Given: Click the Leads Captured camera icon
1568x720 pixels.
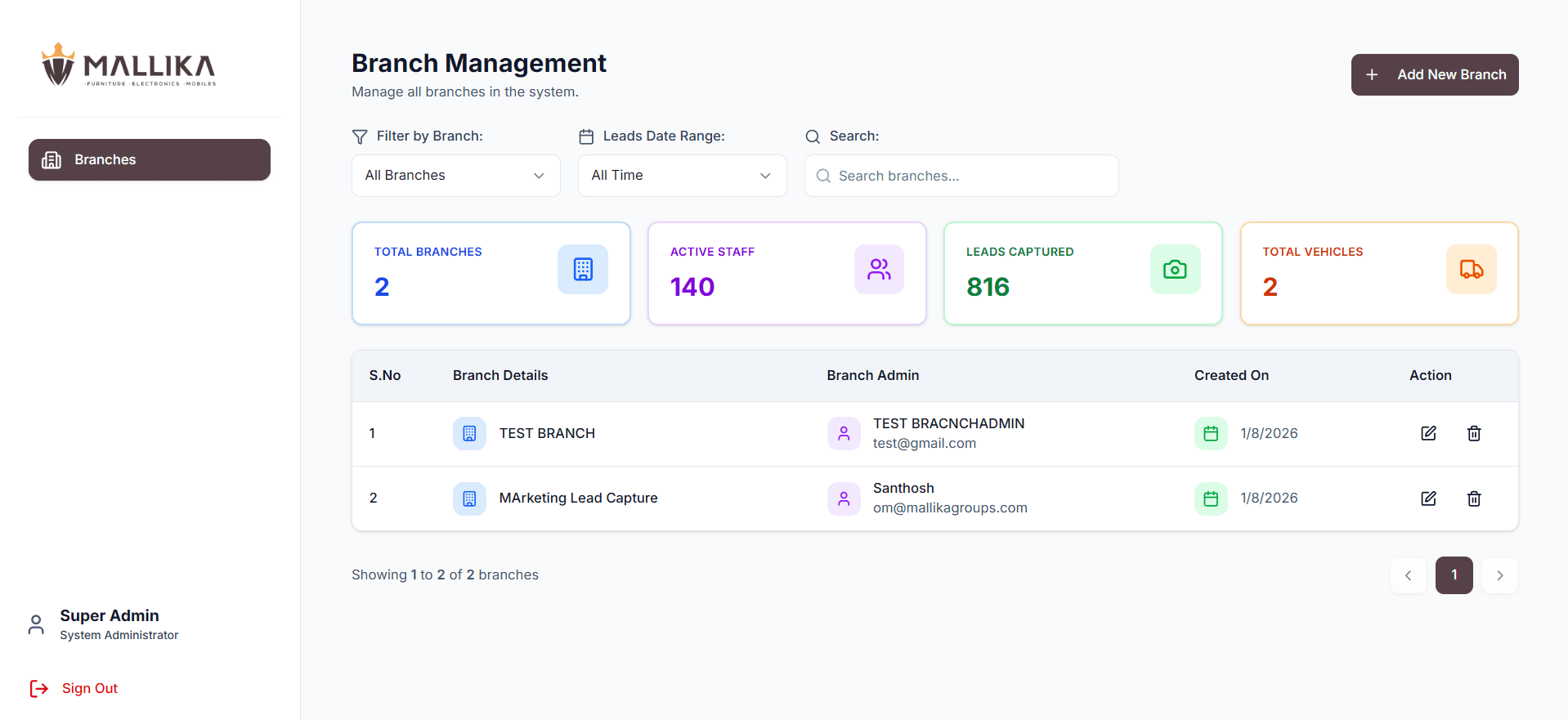Looking at the screenshot, I should point(1175,269).
